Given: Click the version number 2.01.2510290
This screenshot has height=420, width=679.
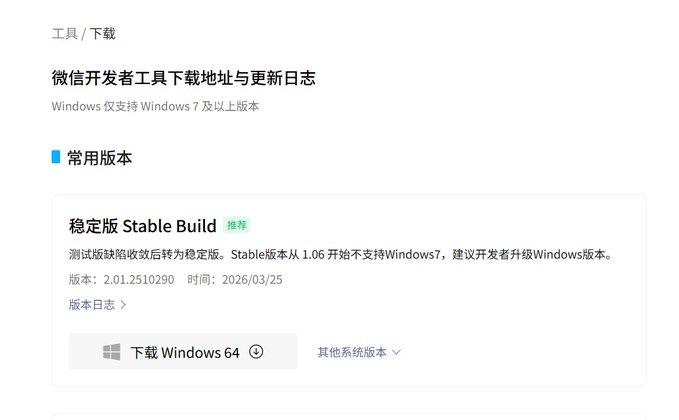Looking at the screenshot, I should (x=139, y=280).
